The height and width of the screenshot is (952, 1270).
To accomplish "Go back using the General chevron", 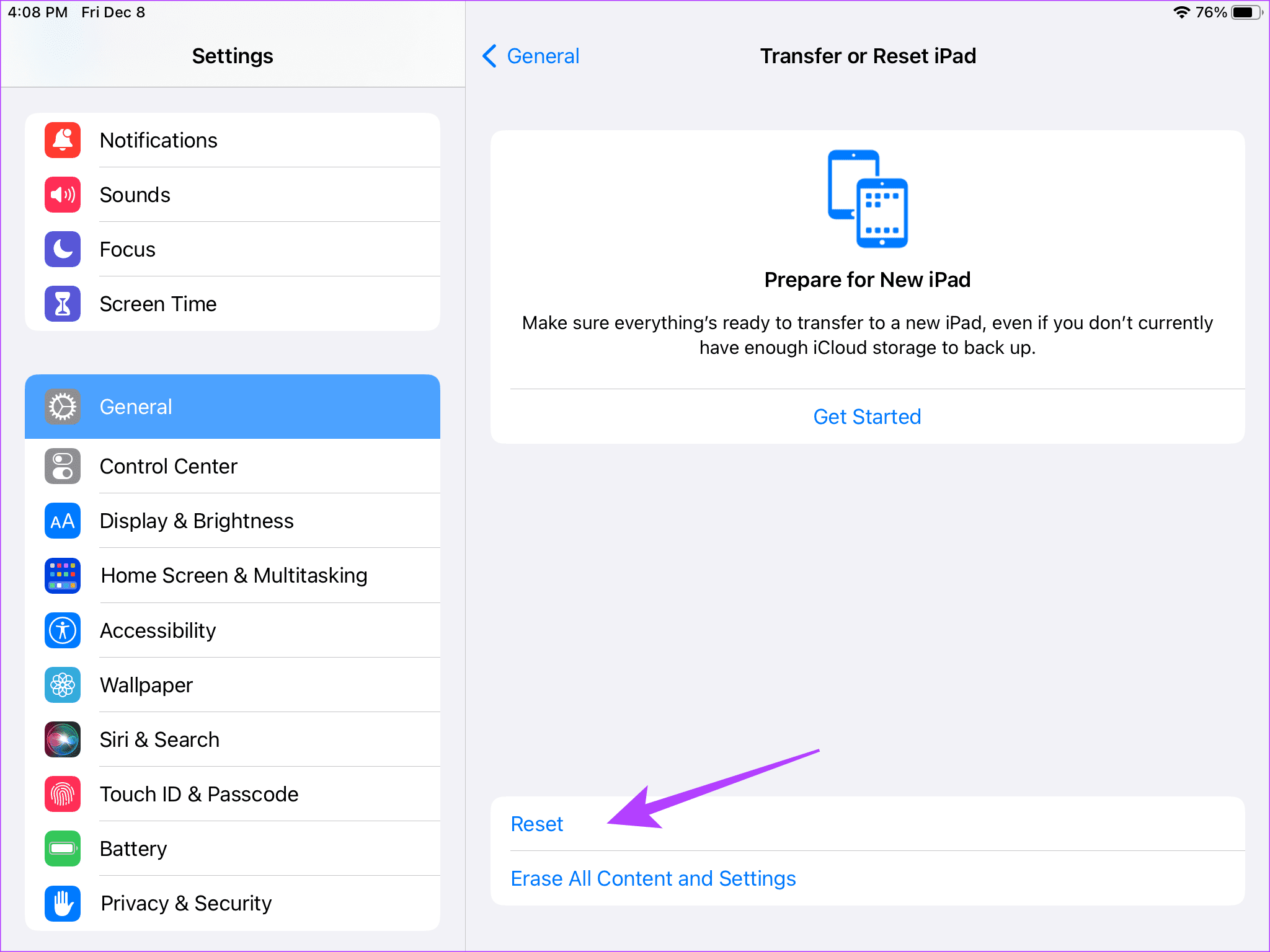I will 531,56.
